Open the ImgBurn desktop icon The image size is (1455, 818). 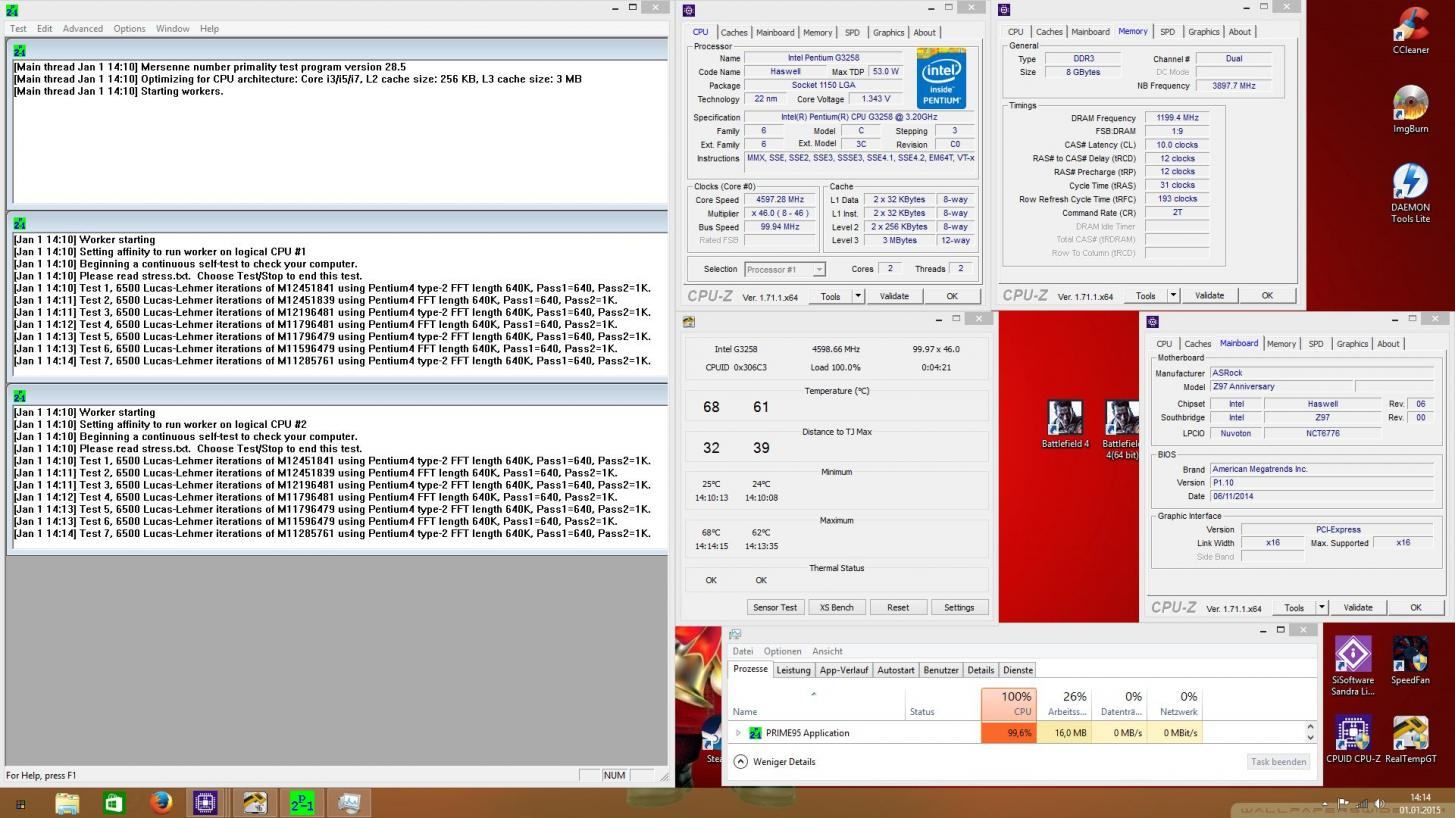point(1410,109)
